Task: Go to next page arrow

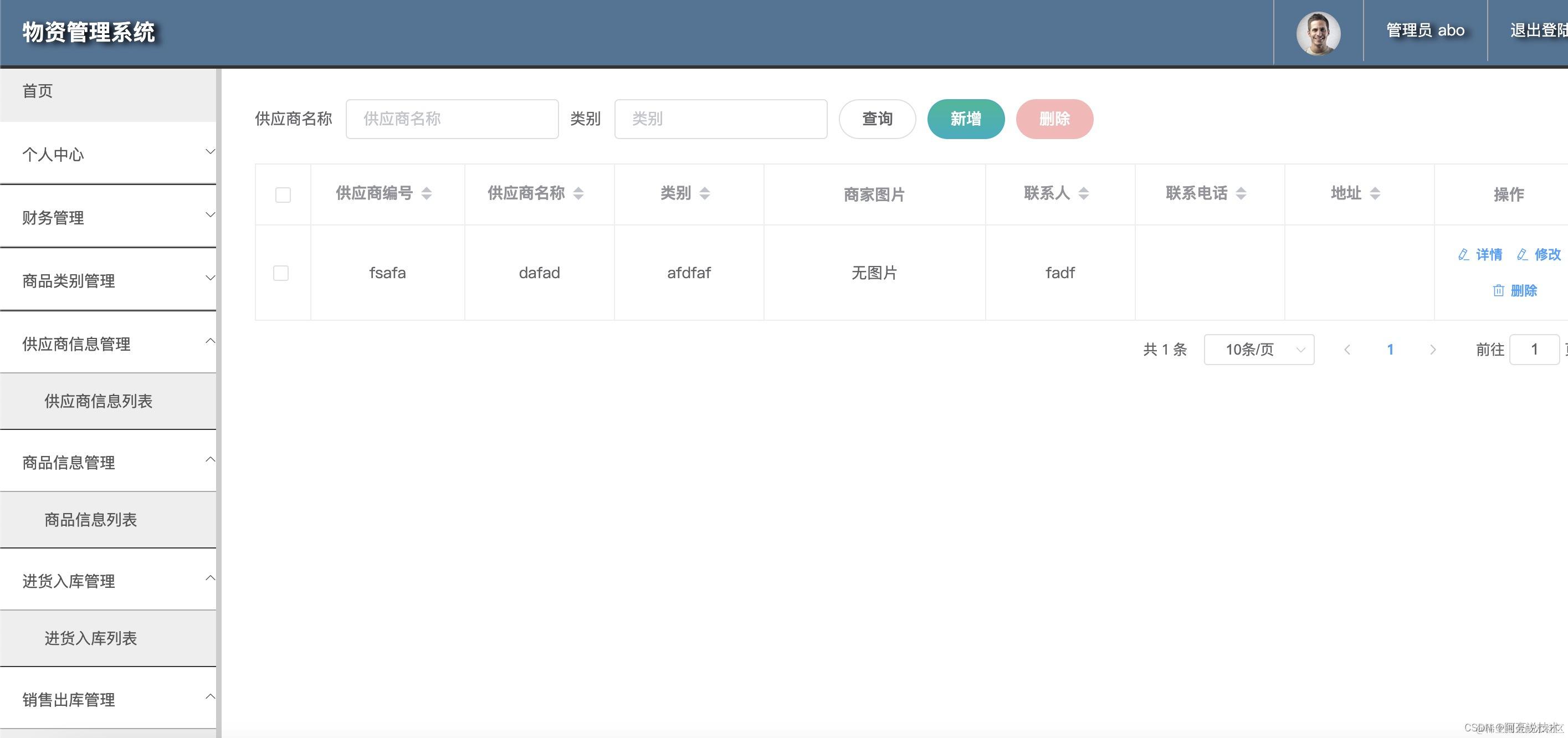Action: coord(1432,350)
